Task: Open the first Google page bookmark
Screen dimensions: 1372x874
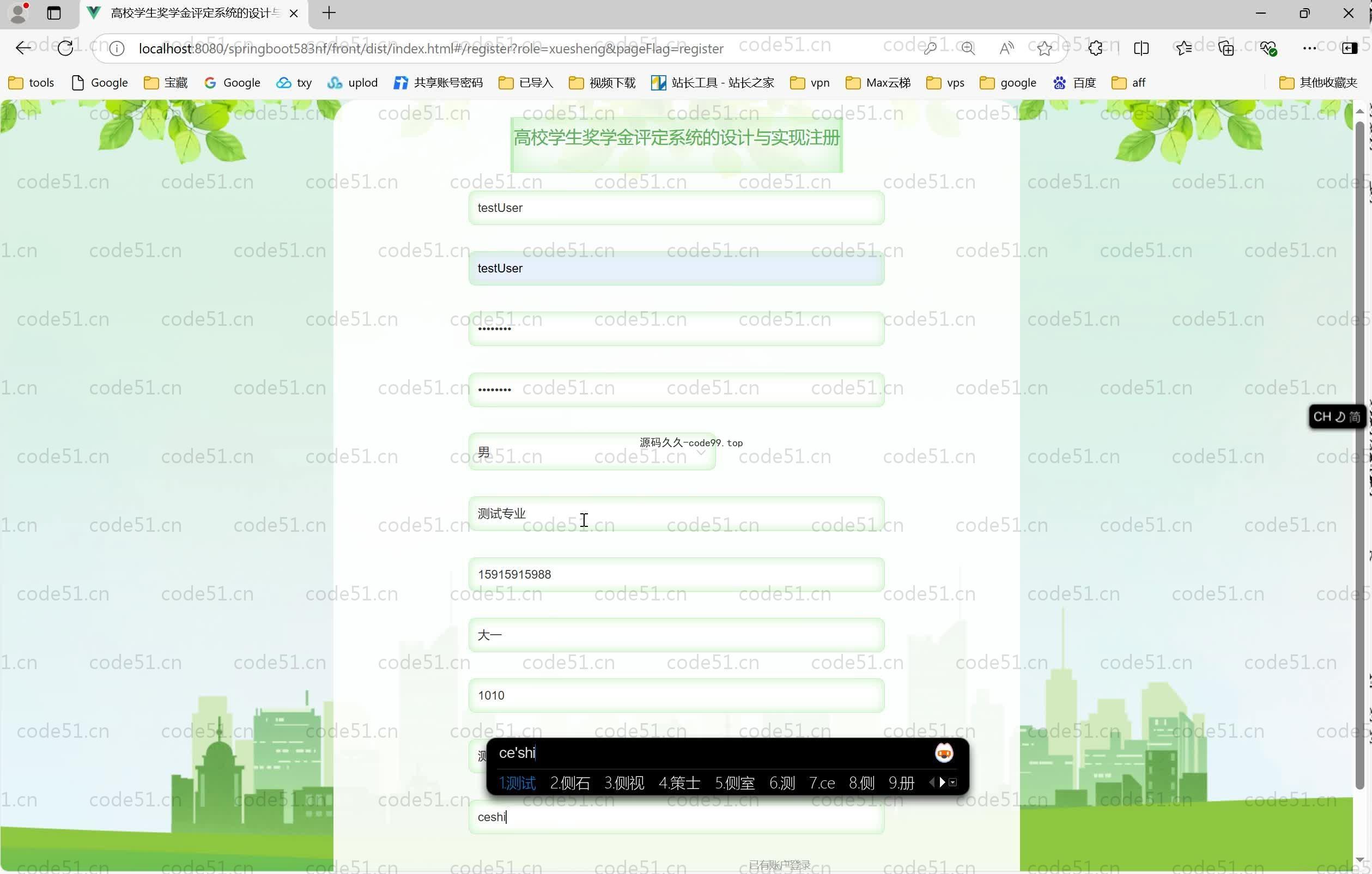Action: [100, 83]
